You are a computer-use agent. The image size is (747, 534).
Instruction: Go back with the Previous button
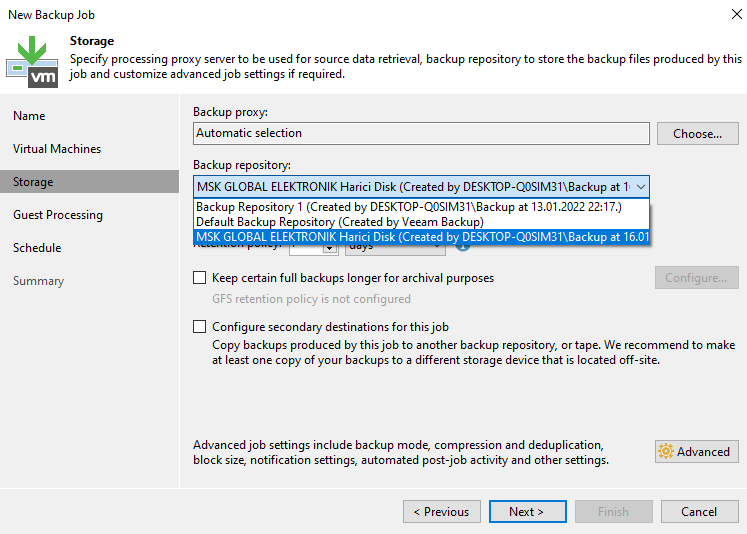point(442,512)
